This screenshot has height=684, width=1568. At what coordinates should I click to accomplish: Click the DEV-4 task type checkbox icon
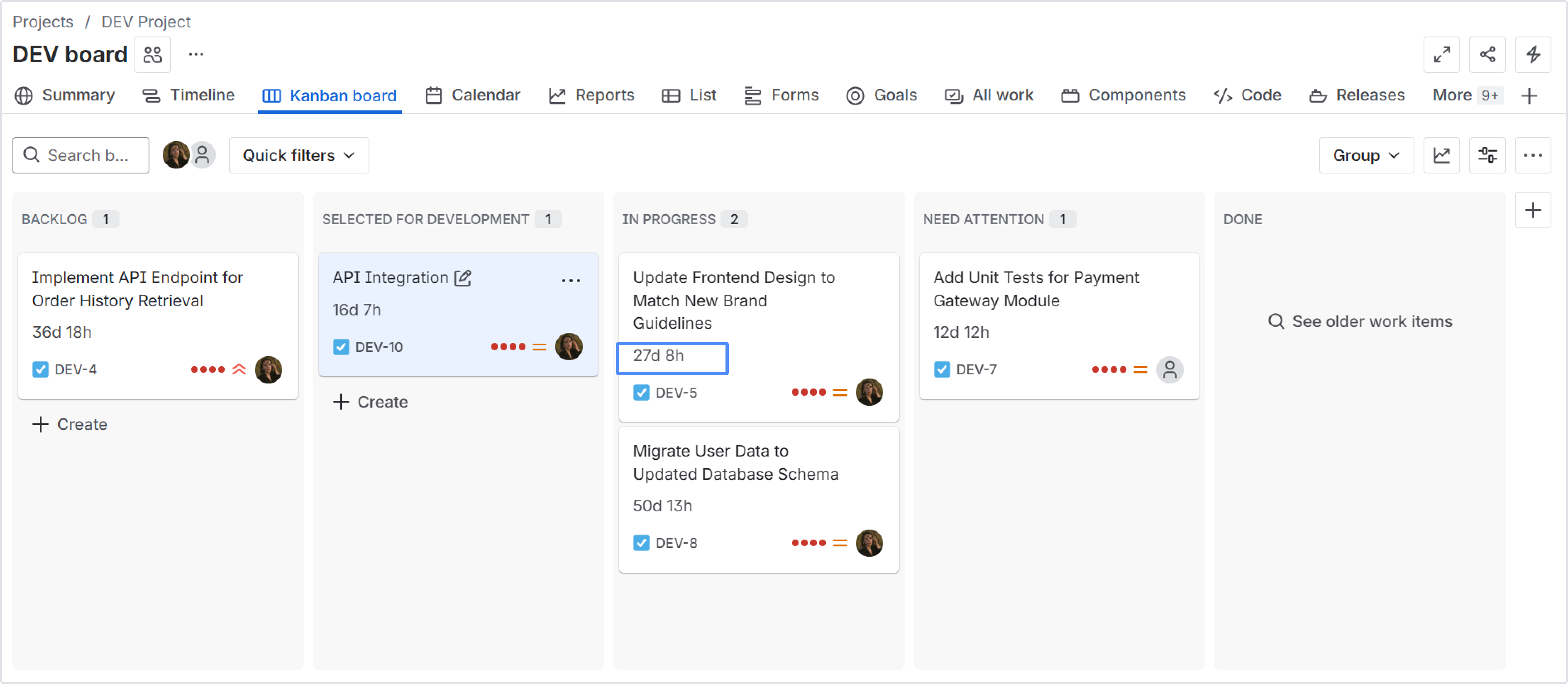pyautogui.click(x=40, y=369)
